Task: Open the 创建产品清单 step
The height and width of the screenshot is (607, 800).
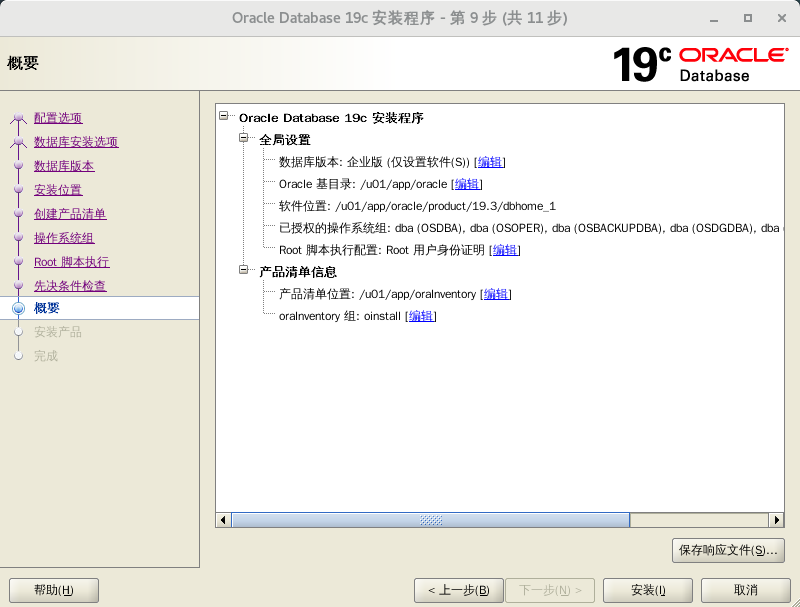Action: pyautogui.click(x=70, y=214)
